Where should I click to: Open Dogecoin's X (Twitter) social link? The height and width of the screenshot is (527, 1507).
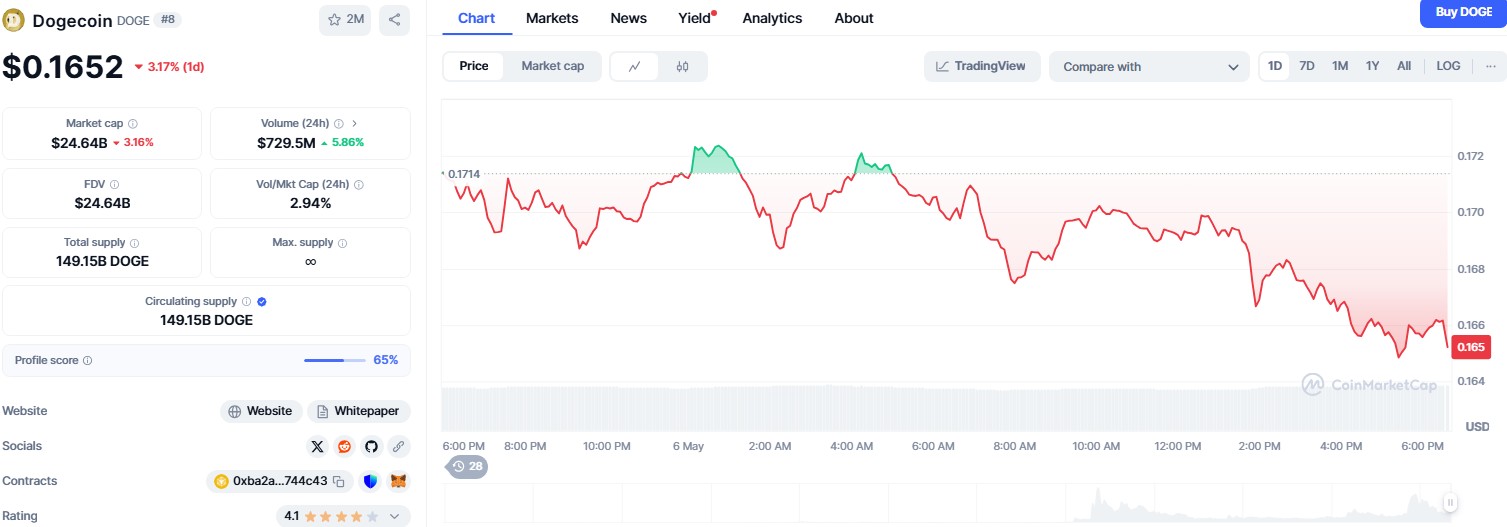[x=318, y=446]
